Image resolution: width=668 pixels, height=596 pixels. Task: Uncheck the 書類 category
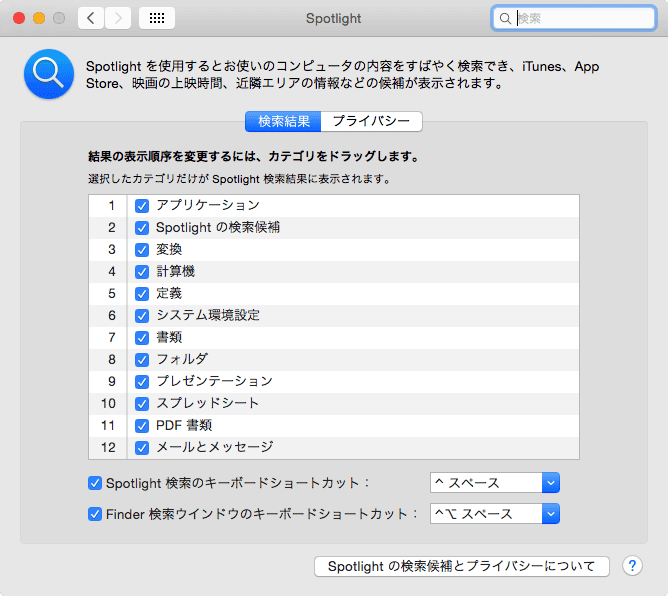(x=142, y=338)
